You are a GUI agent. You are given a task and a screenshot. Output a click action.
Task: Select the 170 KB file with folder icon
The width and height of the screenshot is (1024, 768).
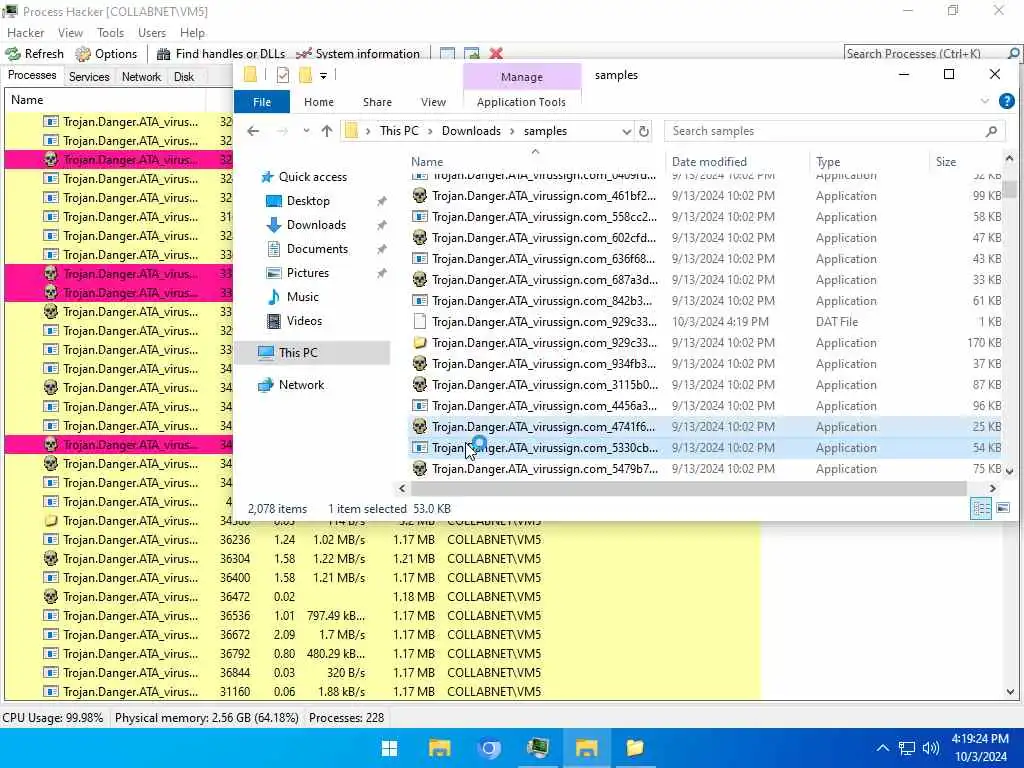pyautogui.click(x=707, y=343)
